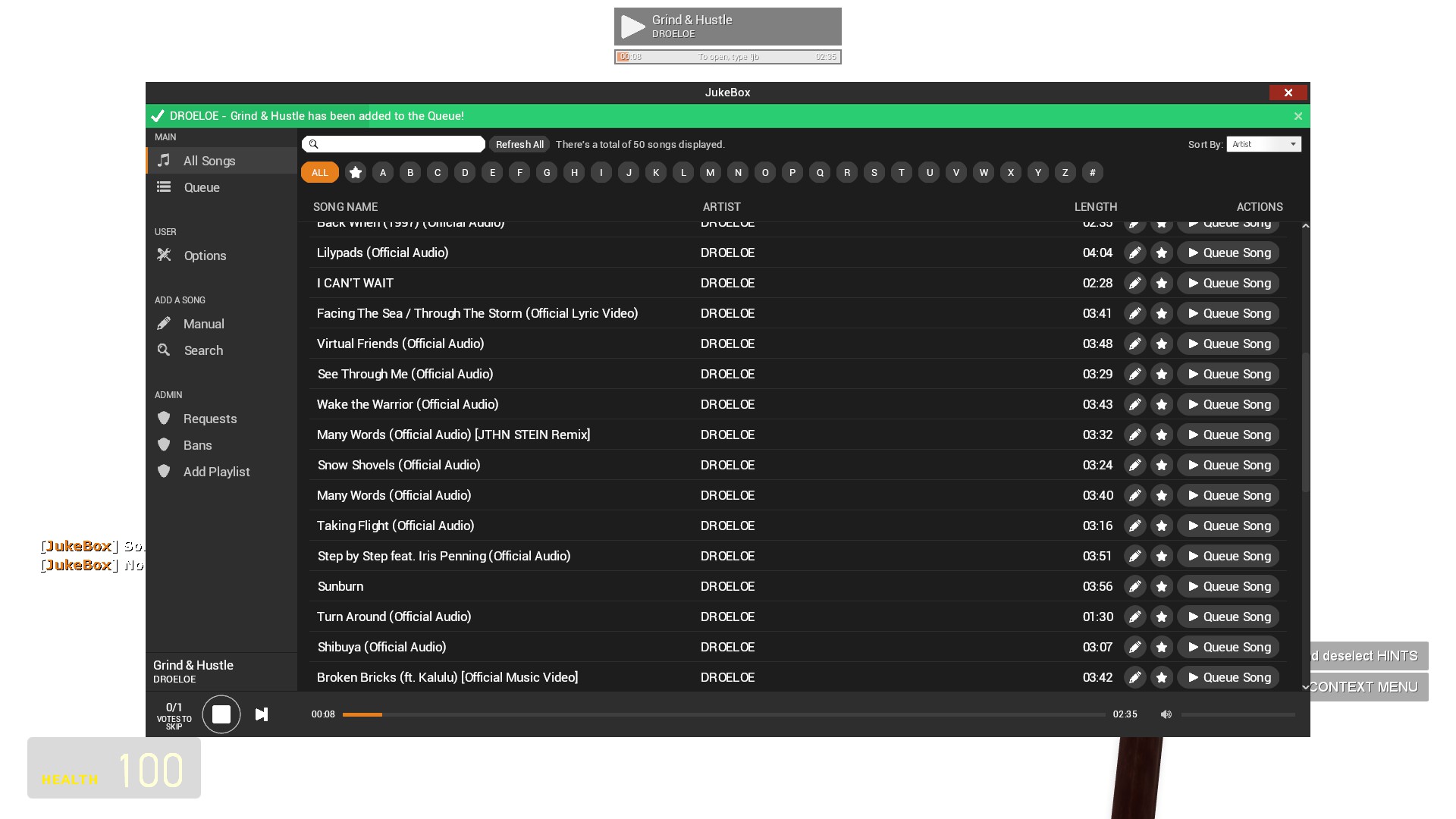Filter songs by letter Z
Image resolution: width=1456 pixels, height=819 pixels.
point(1065,172)
